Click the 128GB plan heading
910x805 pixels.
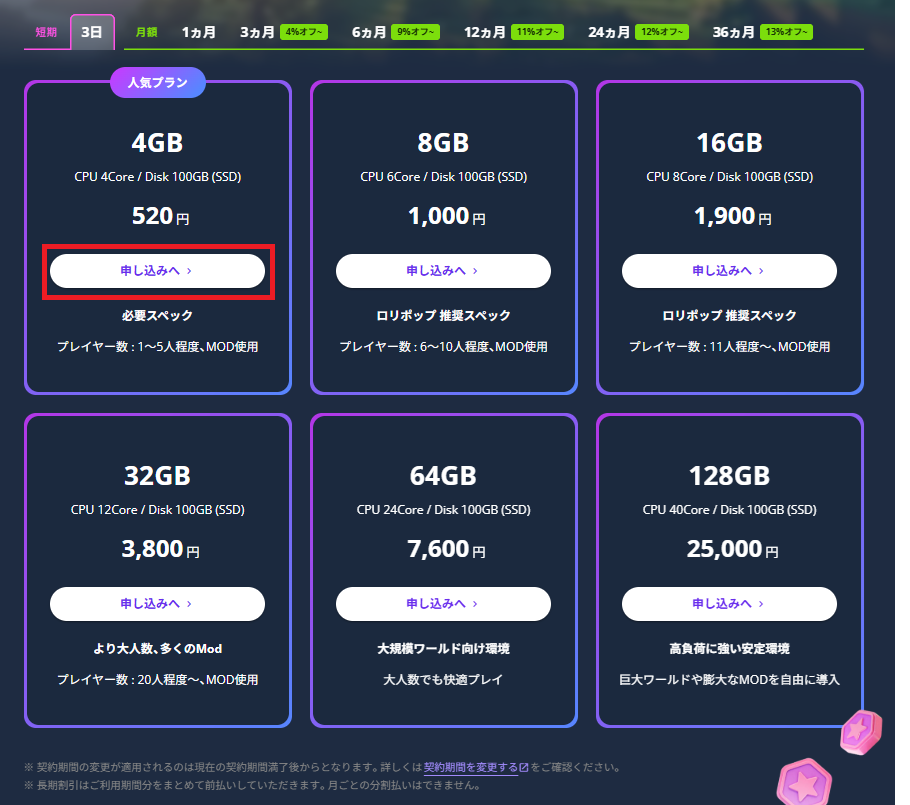coord(730,476)
